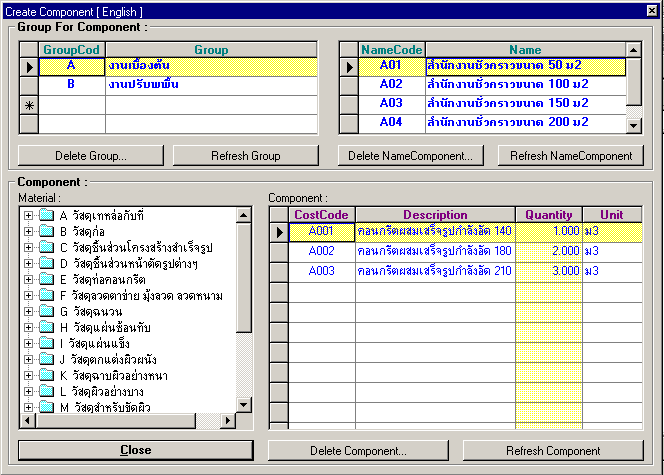Click the Description column header
Viewport: 664px width, 475px height.
click(435, 215)
